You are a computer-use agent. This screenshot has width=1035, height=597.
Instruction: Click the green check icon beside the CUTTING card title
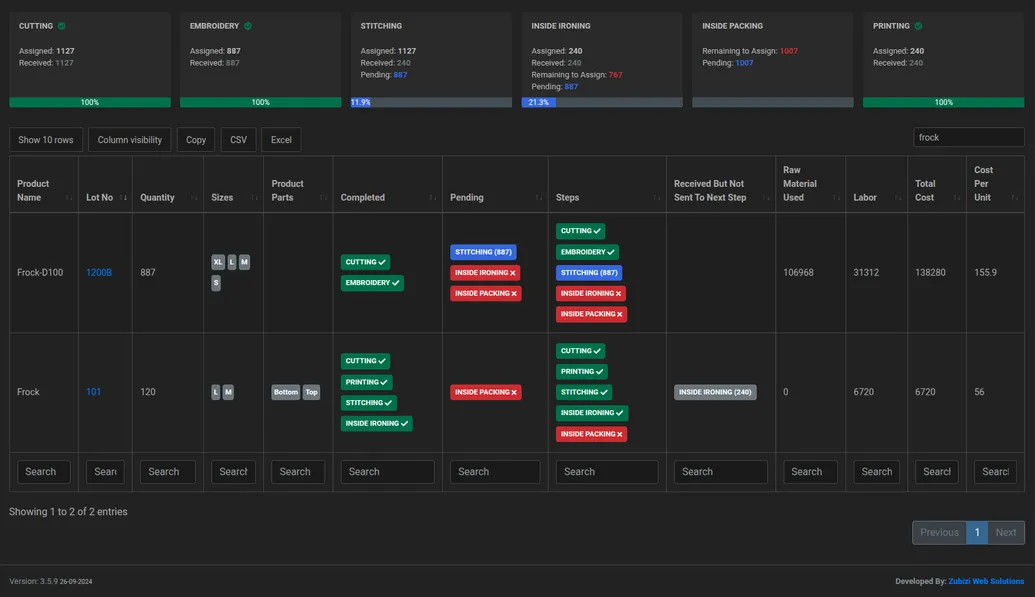[62, 26]
